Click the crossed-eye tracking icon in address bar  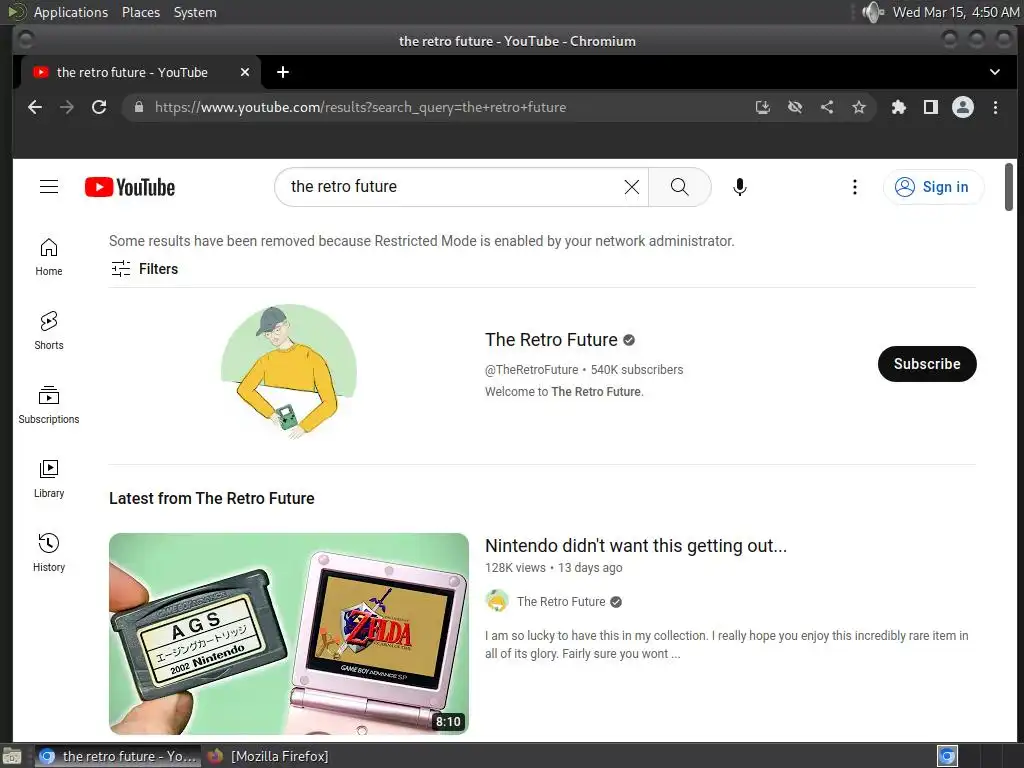(x=795, y=107)
